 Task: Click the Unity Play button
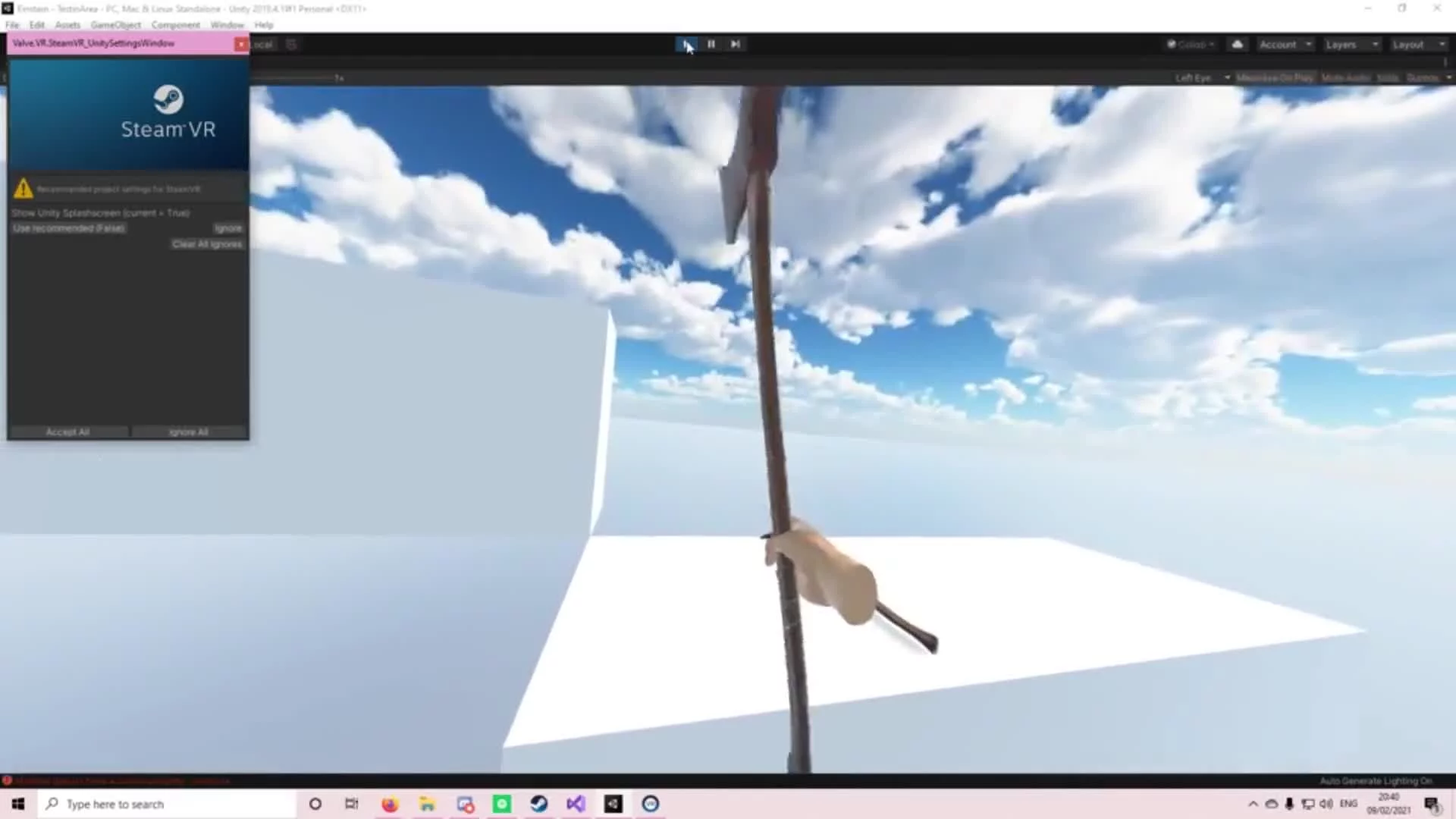686,44
